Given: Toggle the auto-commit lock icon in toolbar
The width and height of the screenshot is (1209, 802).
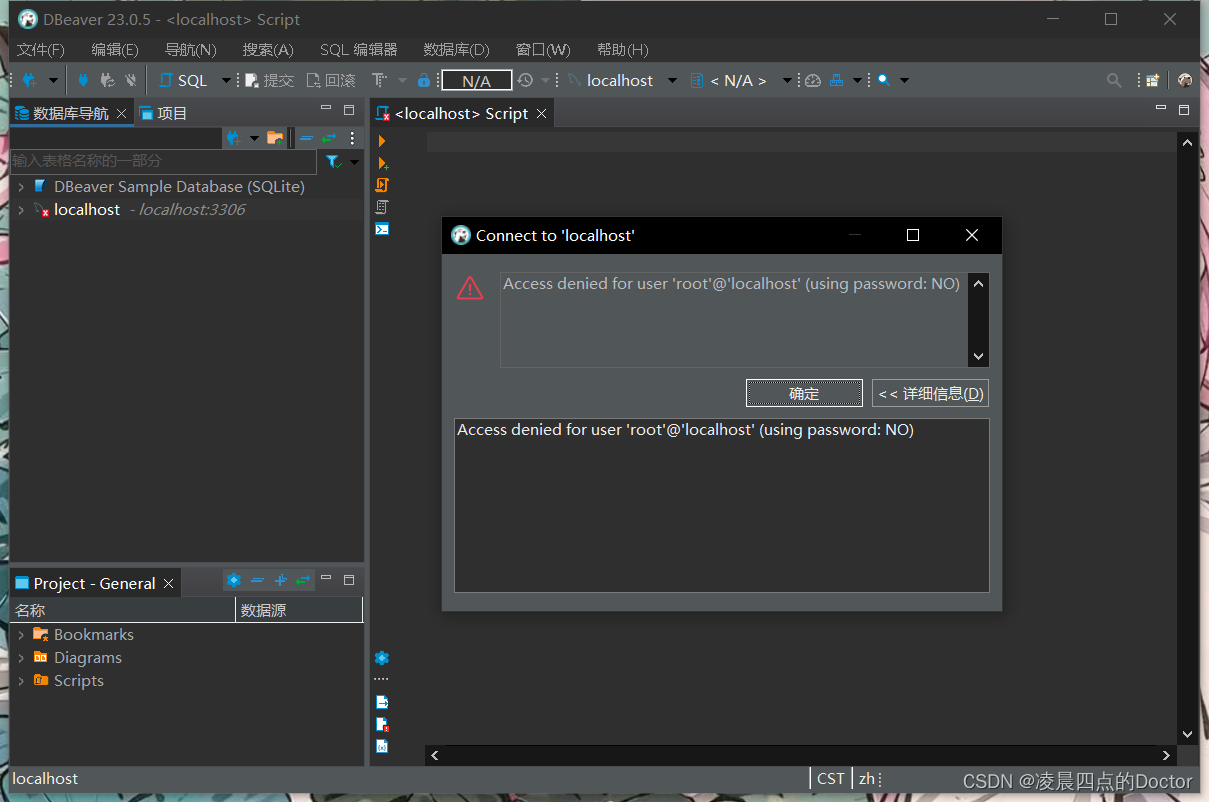Looking at the screenshot, I should coord(424,80).
